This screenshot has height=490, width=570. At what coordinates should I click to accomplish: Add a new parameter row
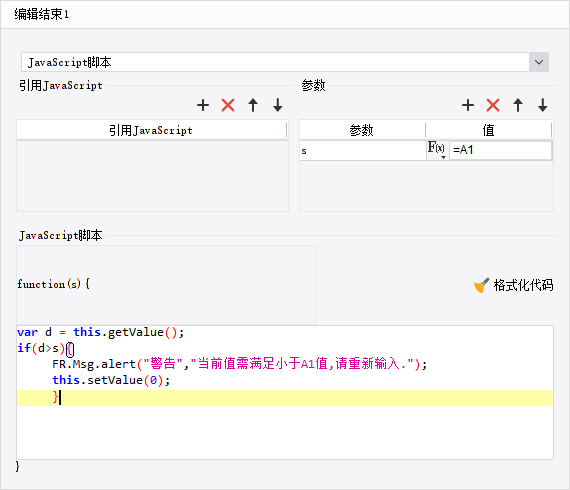click(x=468, y=105)
